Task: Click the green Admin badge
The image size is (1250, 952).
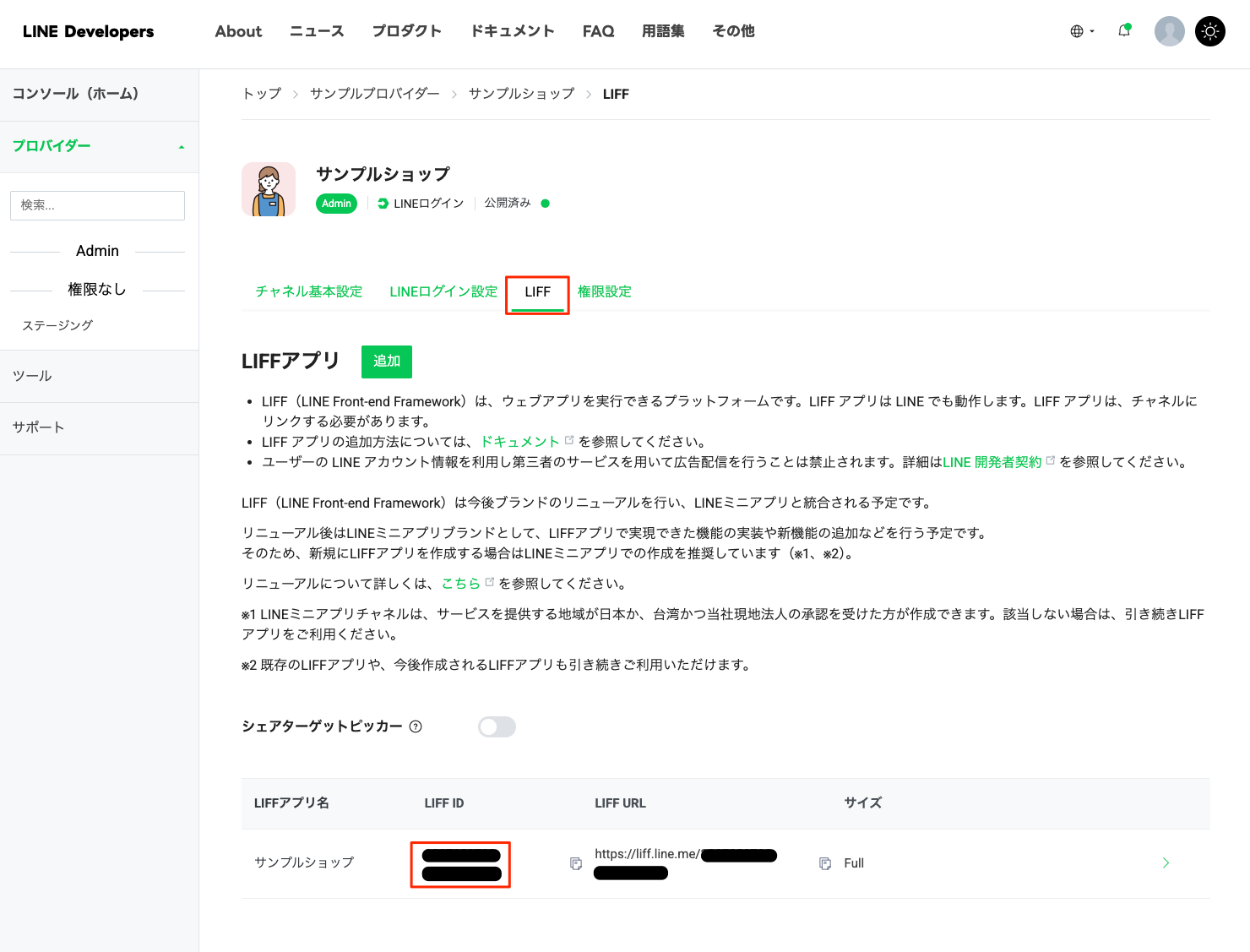Action: pos(336,204)
